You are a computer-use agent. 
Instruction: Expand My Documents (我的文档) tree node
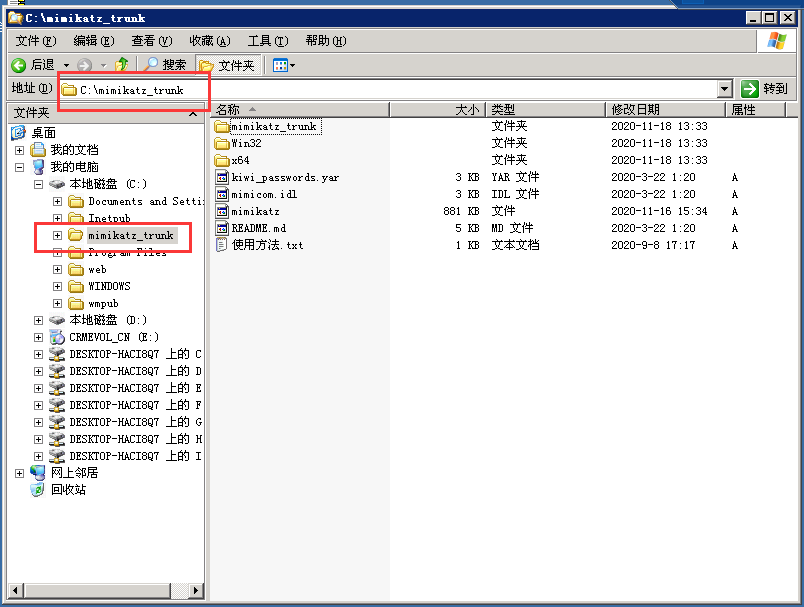(x=19, y=150)
